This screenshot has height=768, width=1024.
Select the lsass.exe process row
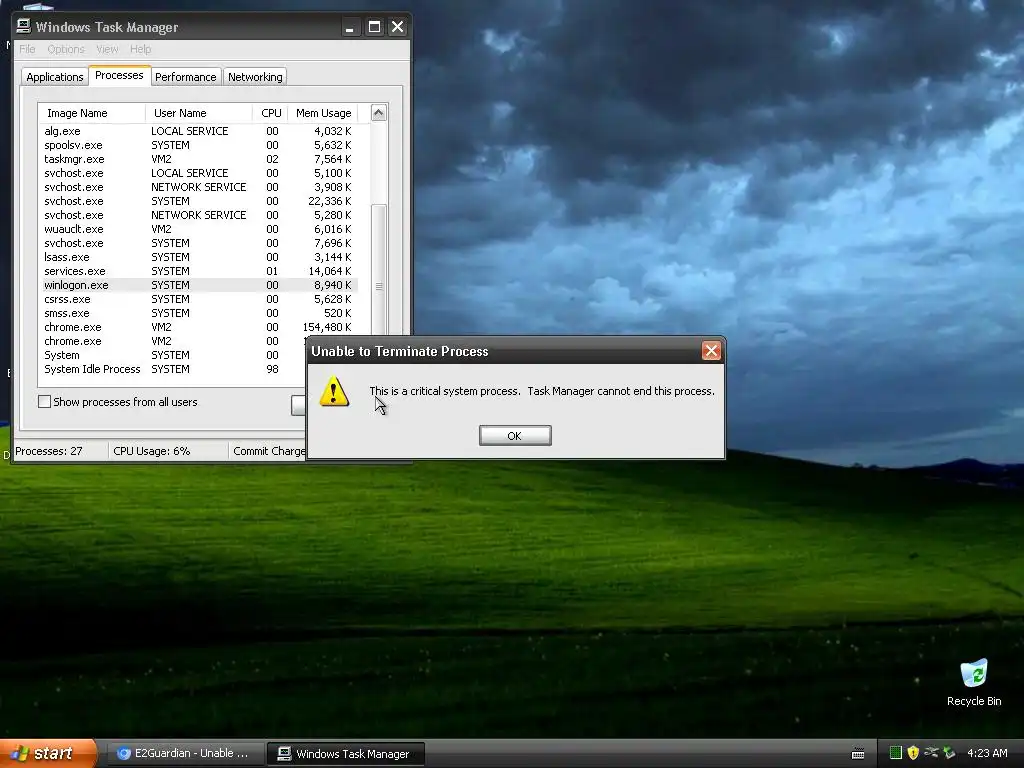(x=199, y=257)
